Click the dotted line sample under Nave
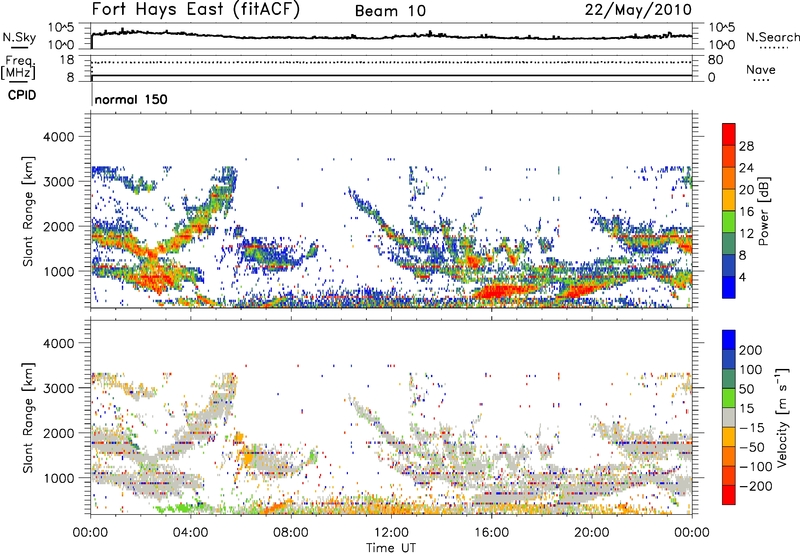This screenshot has width=800, height=554. coord(762,80)
